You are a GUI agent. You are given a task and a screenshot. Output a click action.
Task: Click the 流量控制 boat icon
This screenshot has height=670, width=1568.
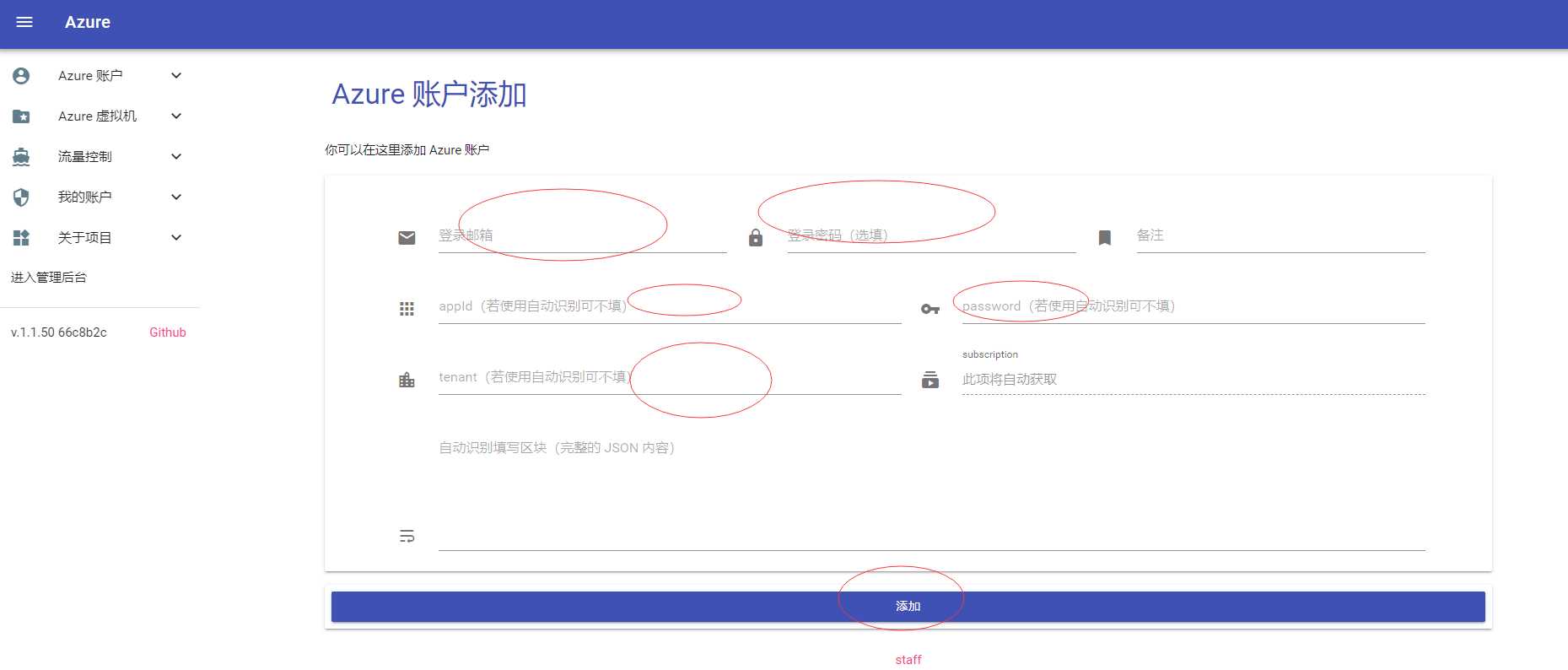21,157
